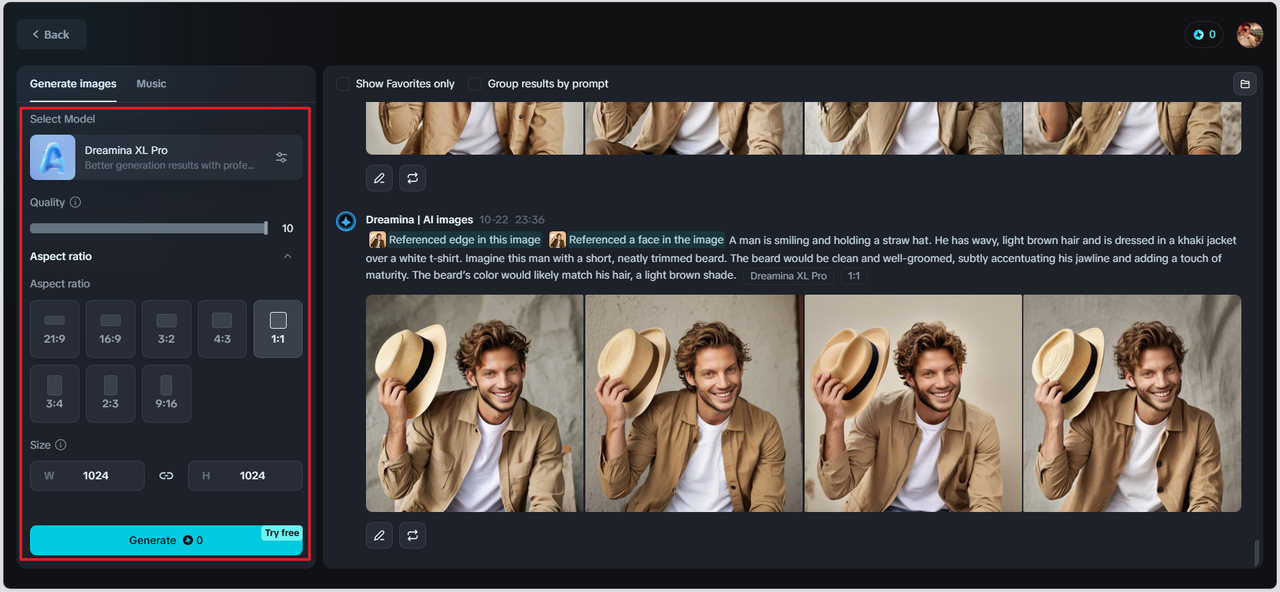
Task: Open the third generated man image
Action: click(913, 403)
